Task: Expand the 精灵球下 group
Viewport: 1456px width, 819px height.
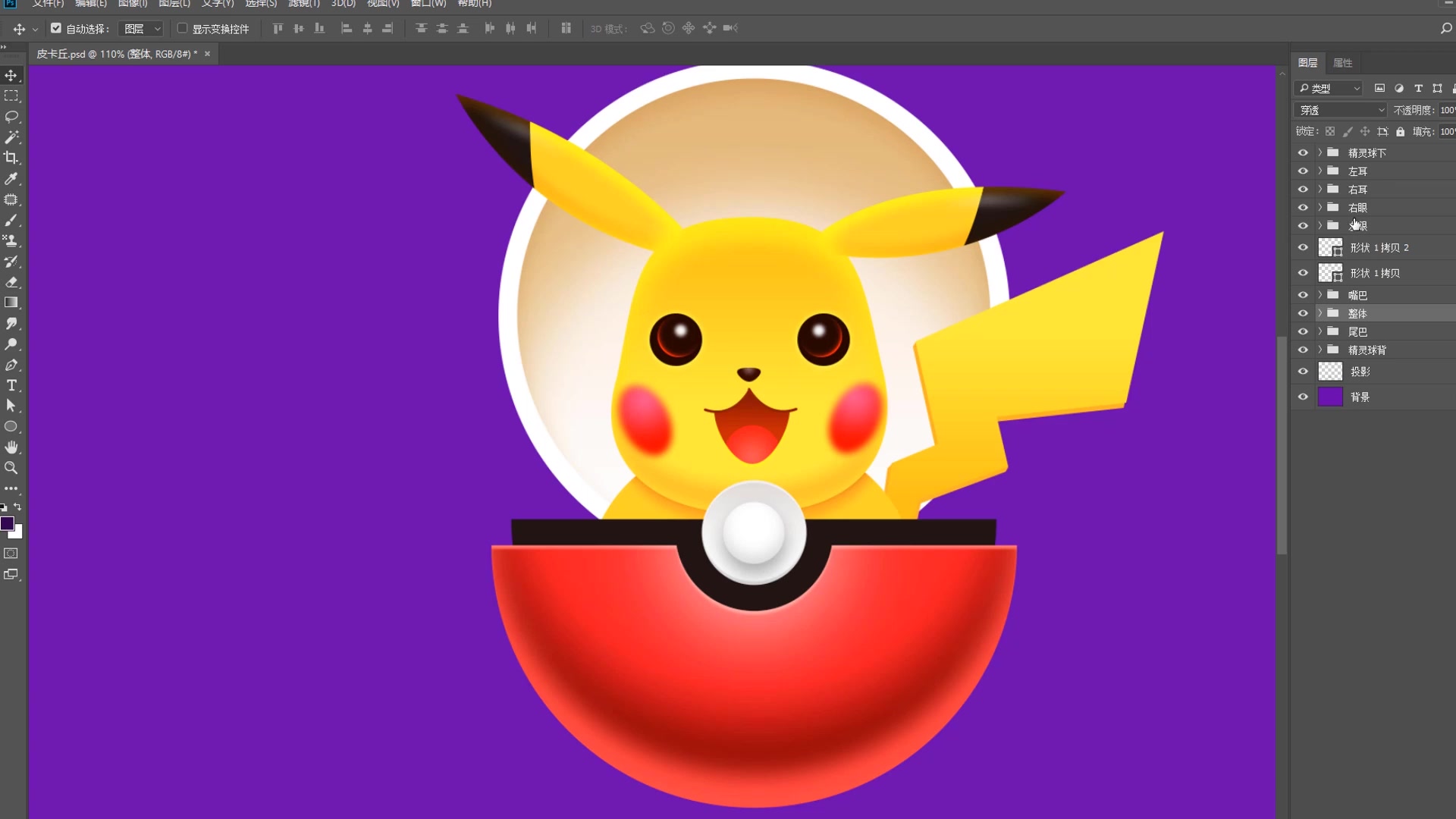Action: pos(1319,152)
